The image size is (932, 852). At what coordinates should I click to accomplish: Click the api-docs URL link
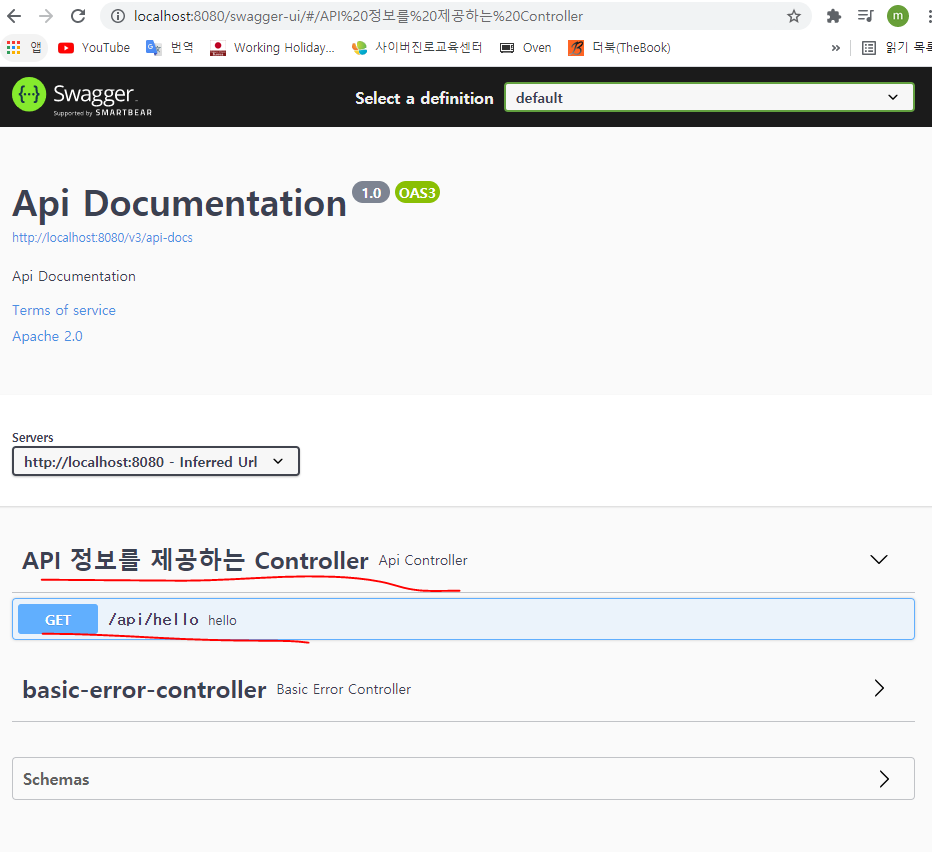[101, 237]
